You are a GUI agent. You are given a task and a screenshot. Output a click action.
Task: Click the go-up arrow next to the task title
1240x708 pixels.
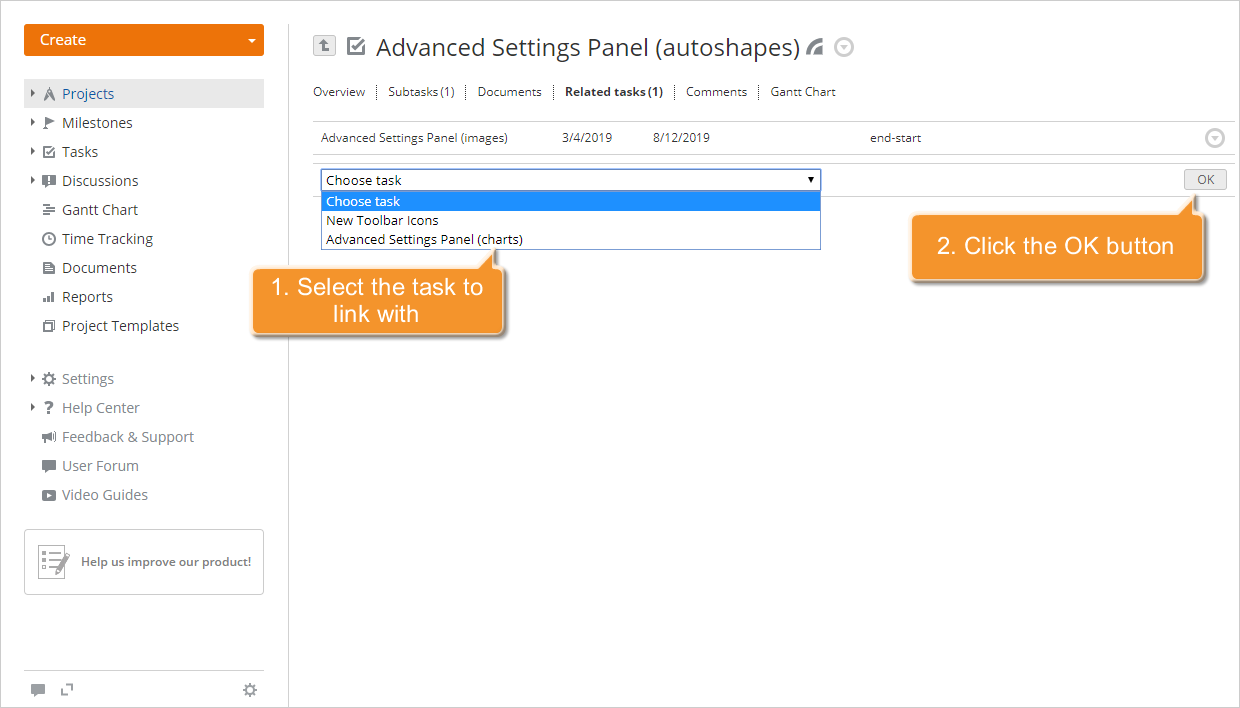coord(324,46)
